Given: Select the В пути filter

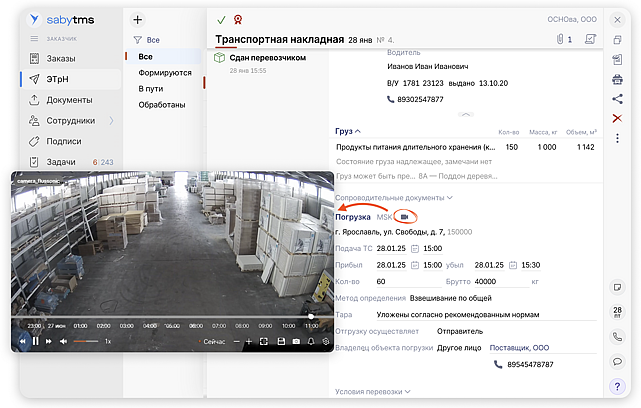Looking at the screenshot, I should [x=150, y=89].
